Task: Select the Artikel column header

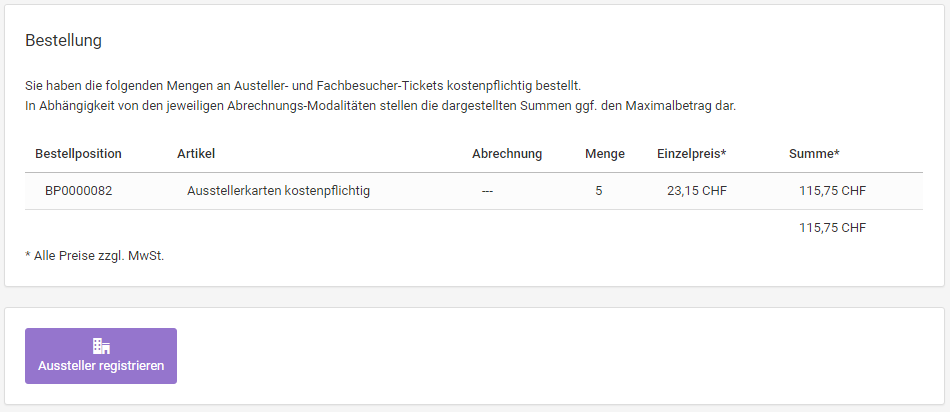Action: pos(196,154)
